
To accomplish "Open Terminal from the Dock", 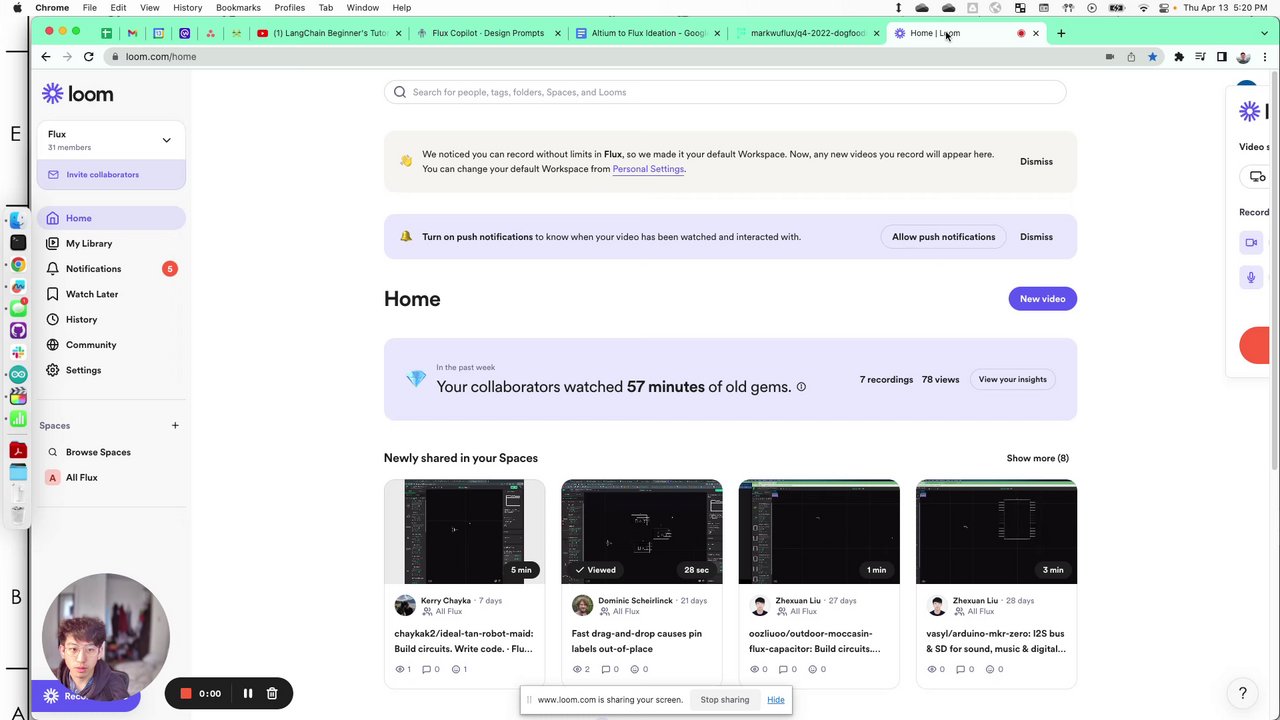I will click(18, 242).
